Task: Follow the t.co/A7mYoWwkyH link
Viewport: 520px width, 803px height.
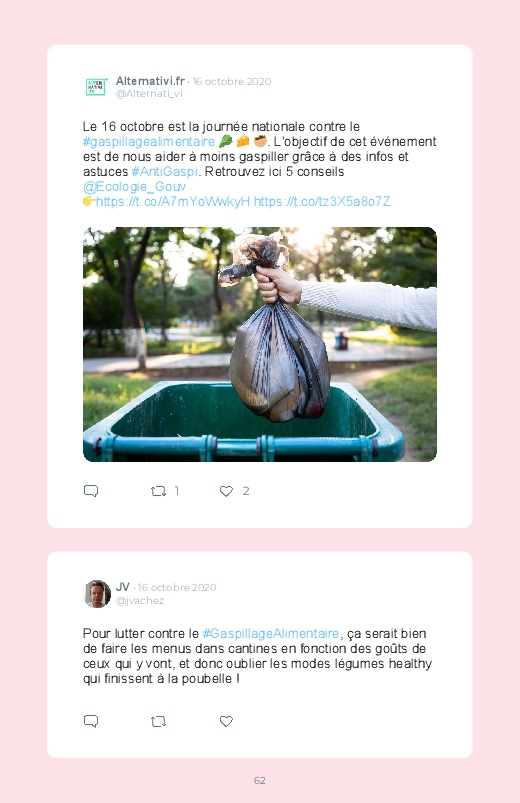Action: pyautogui.click(x=173, y=201)
